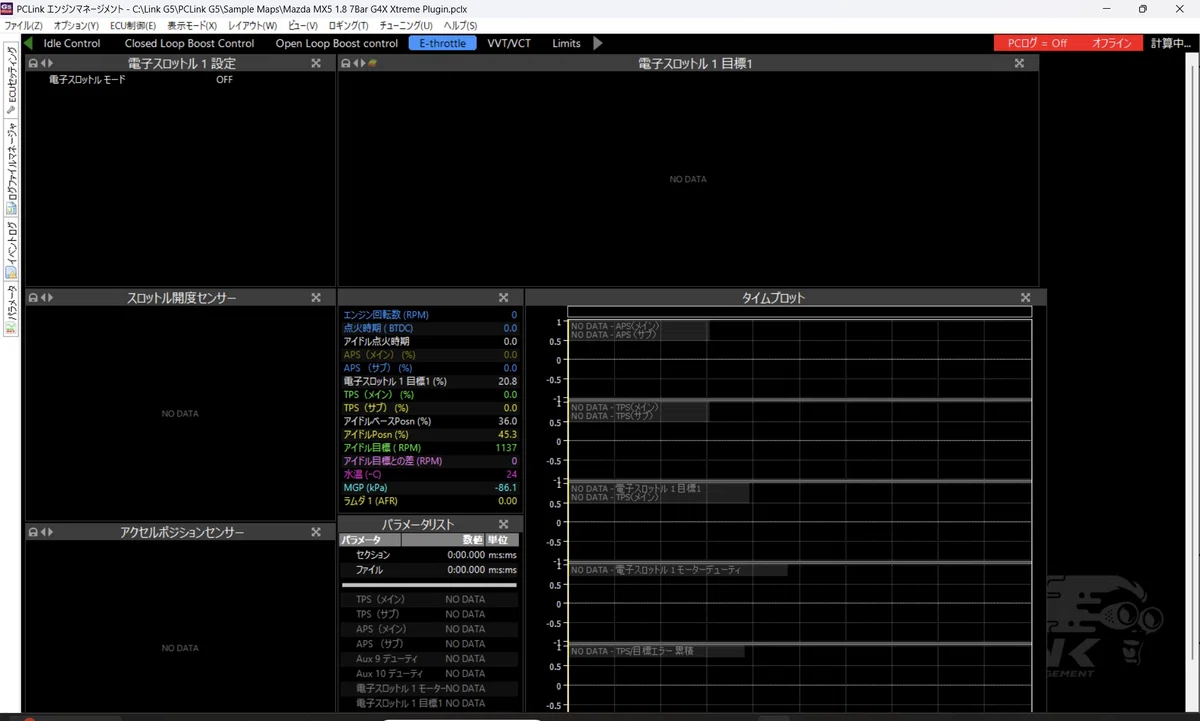1200x721 pixels.
Task: Click the オフライン connection status
Action: click(1112, 43)
